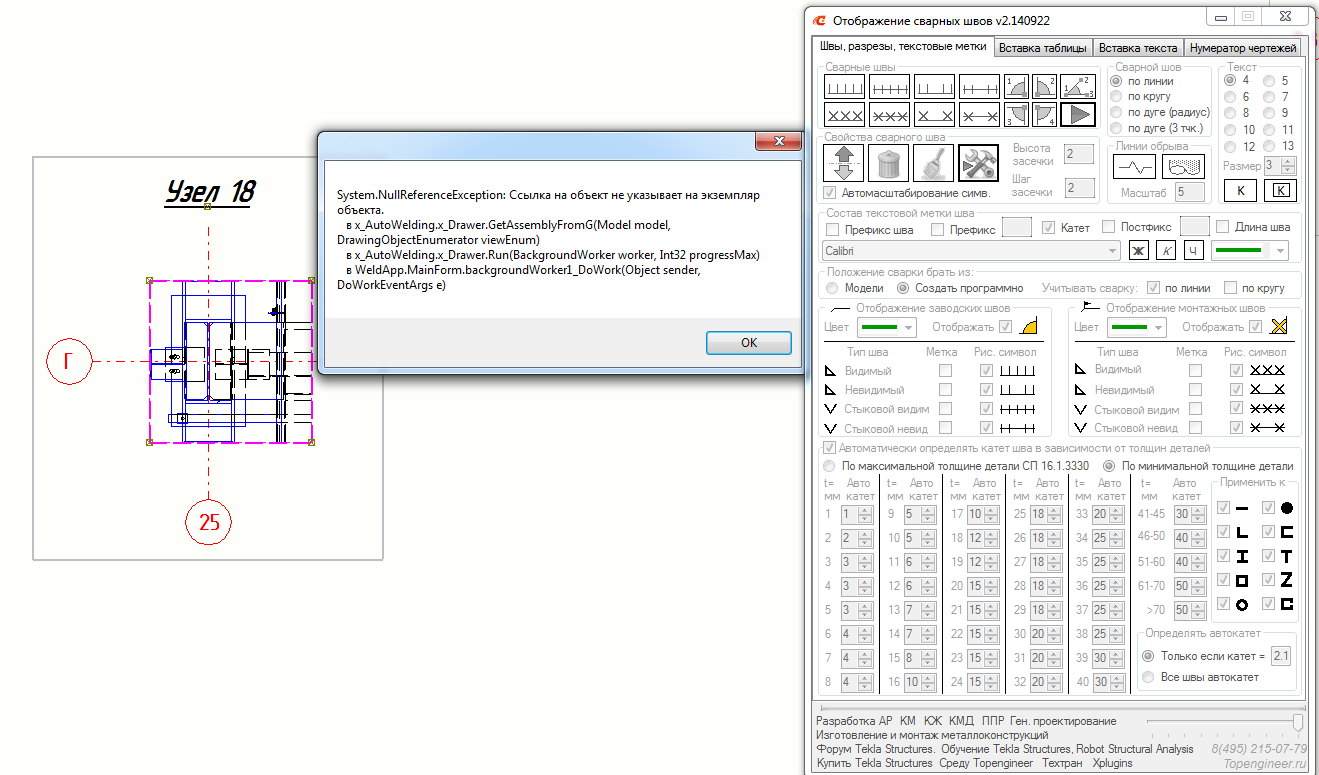Image resolution: width=1319 pixels, height=775 pixels.
Task: Open the Calibri font dropdown
Action: coord(970,250)
